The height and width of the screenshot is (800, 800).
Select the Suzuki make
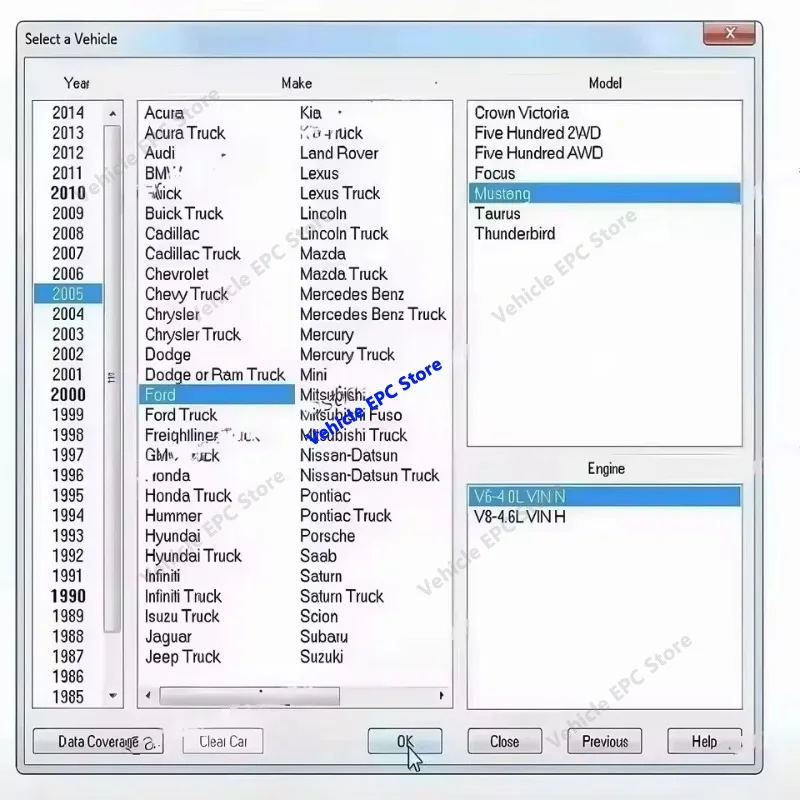tap(321, 657)
